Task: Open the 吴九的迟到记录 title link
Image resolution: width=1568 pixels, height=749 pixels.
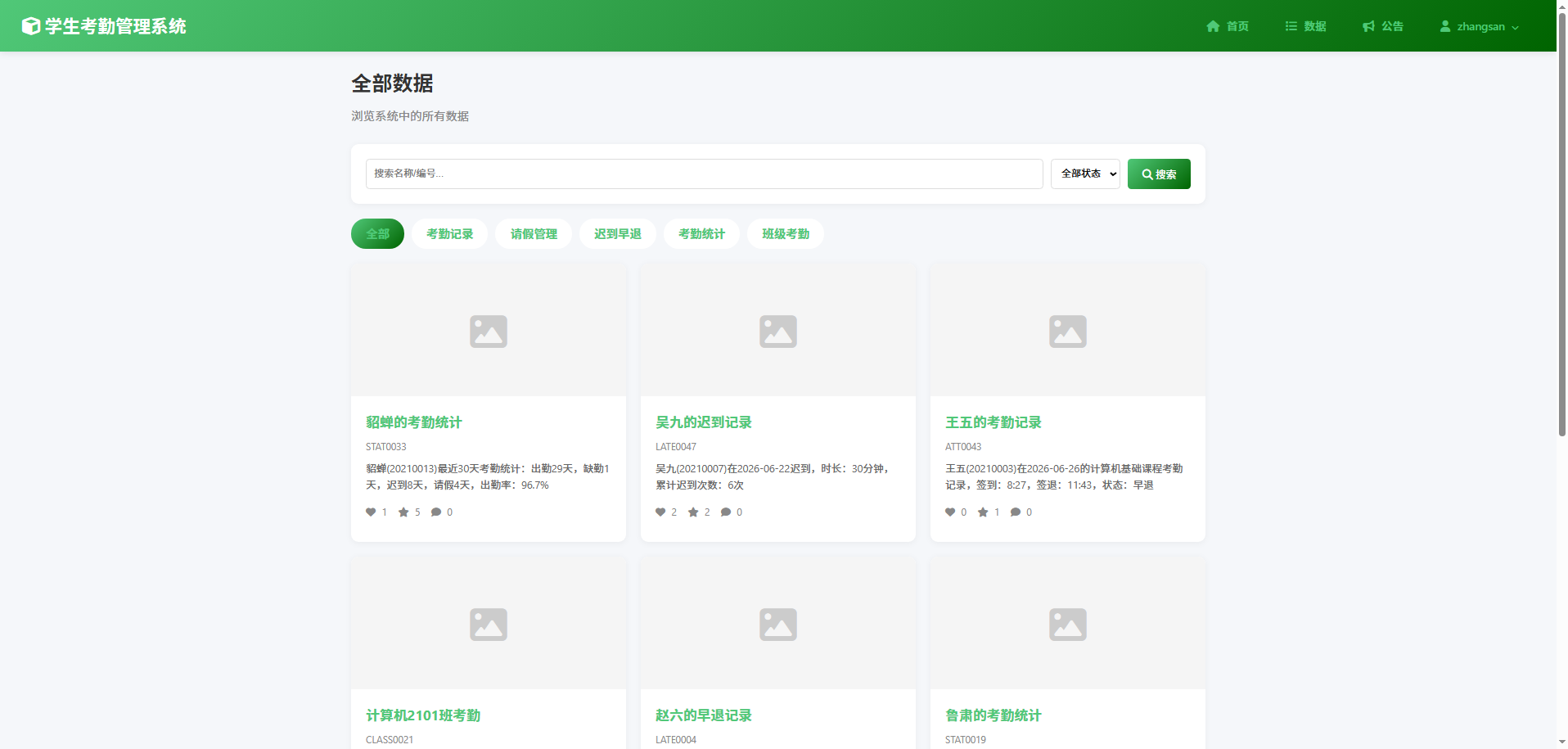Action: pos(703,422)
